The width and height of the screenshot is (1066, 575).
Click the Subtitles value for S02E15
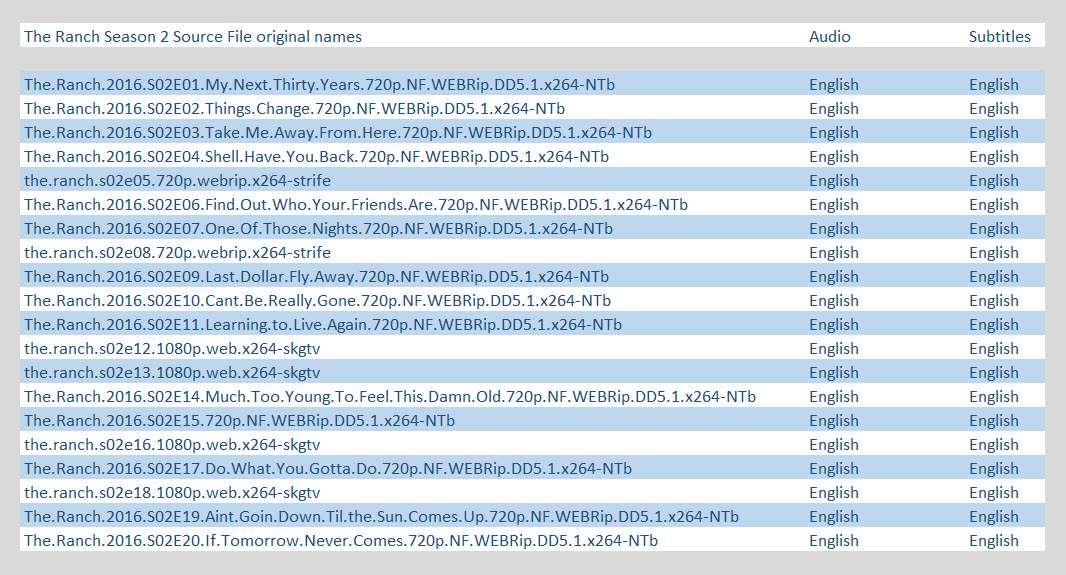(x=993, y=421)
